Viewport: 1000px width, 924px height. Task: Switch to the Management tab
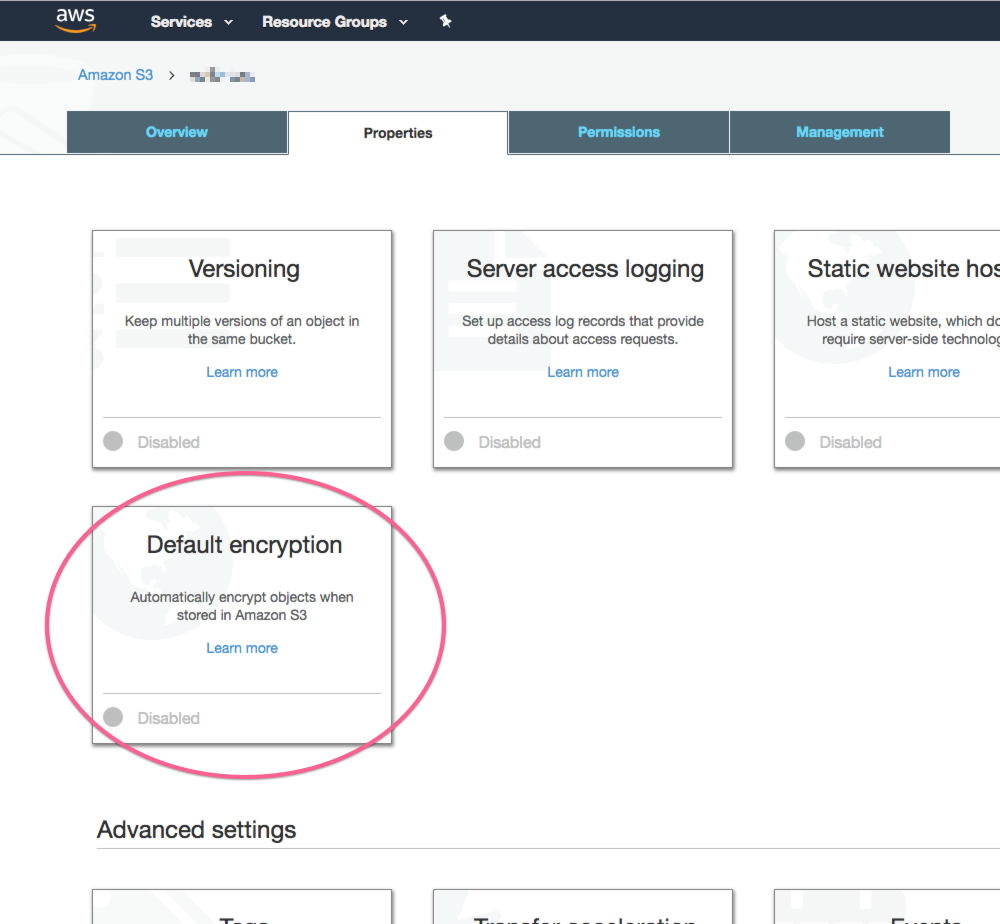[840, 132]
